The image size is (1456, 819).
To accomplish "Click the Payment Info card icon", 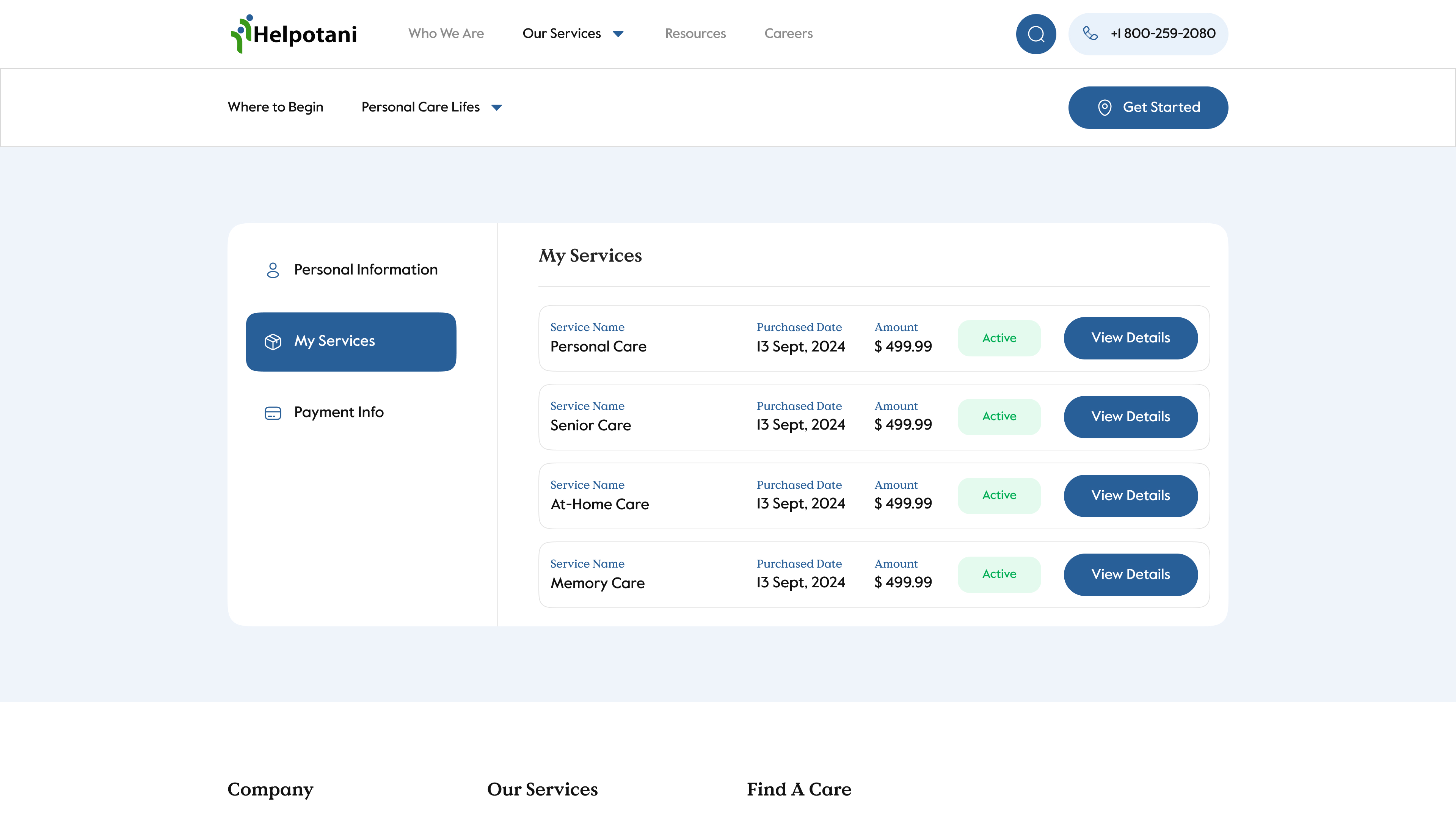I will [273, 413].
